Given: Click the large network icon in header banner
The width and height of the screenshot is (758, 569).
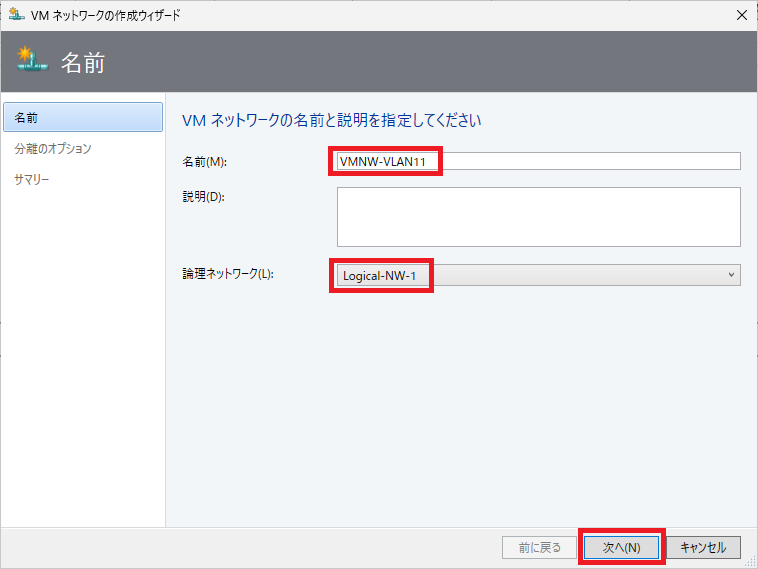Looking at the screenshot, I should pos(32,60).
